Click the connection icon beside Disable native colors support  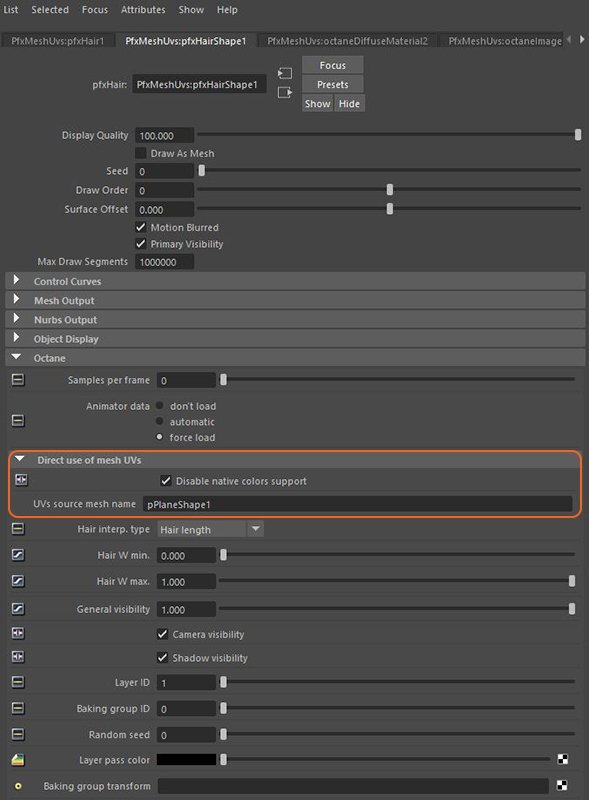point(18,480)
